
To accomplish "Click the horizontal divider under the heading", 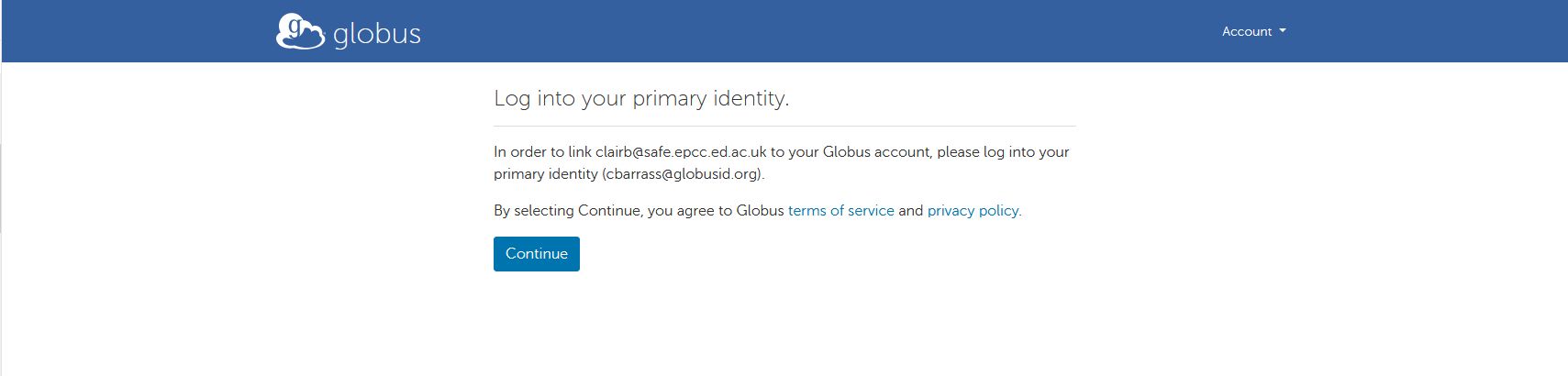I will pos(784,126).
